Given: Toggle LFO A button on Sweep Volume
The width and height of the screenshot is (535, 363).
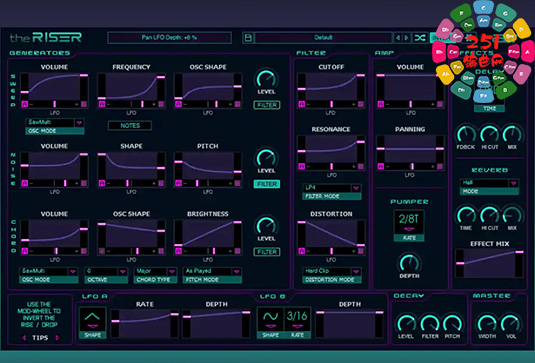Looking at the screenshot, I should click(x=25, y=104).
